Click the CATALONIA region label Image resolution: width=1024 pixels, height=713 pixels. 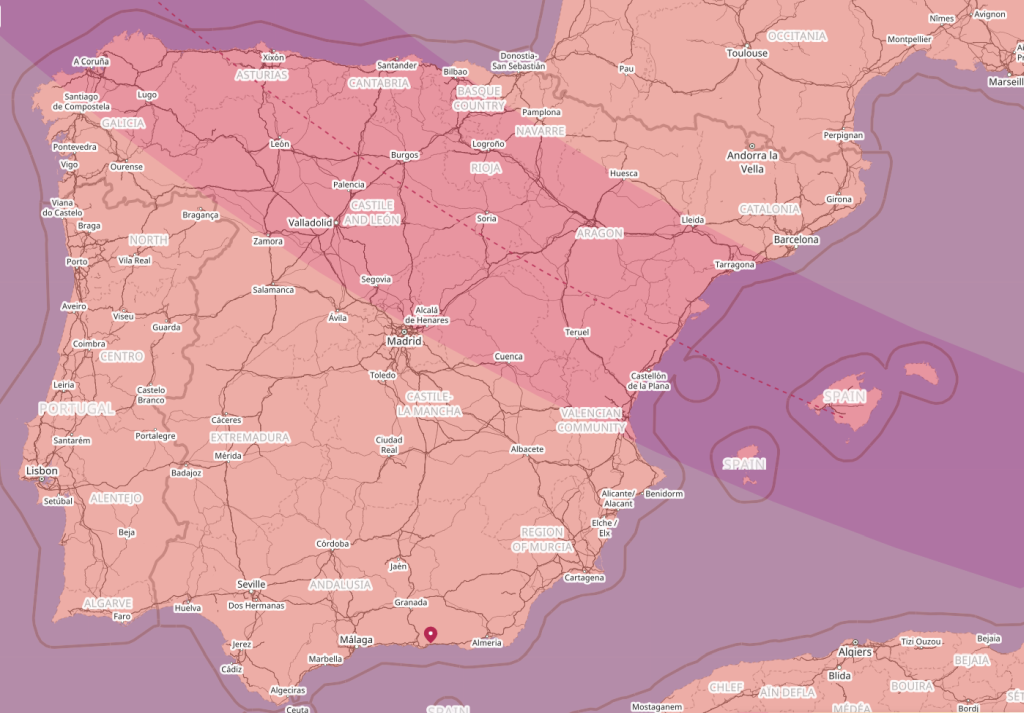(769, 210)
